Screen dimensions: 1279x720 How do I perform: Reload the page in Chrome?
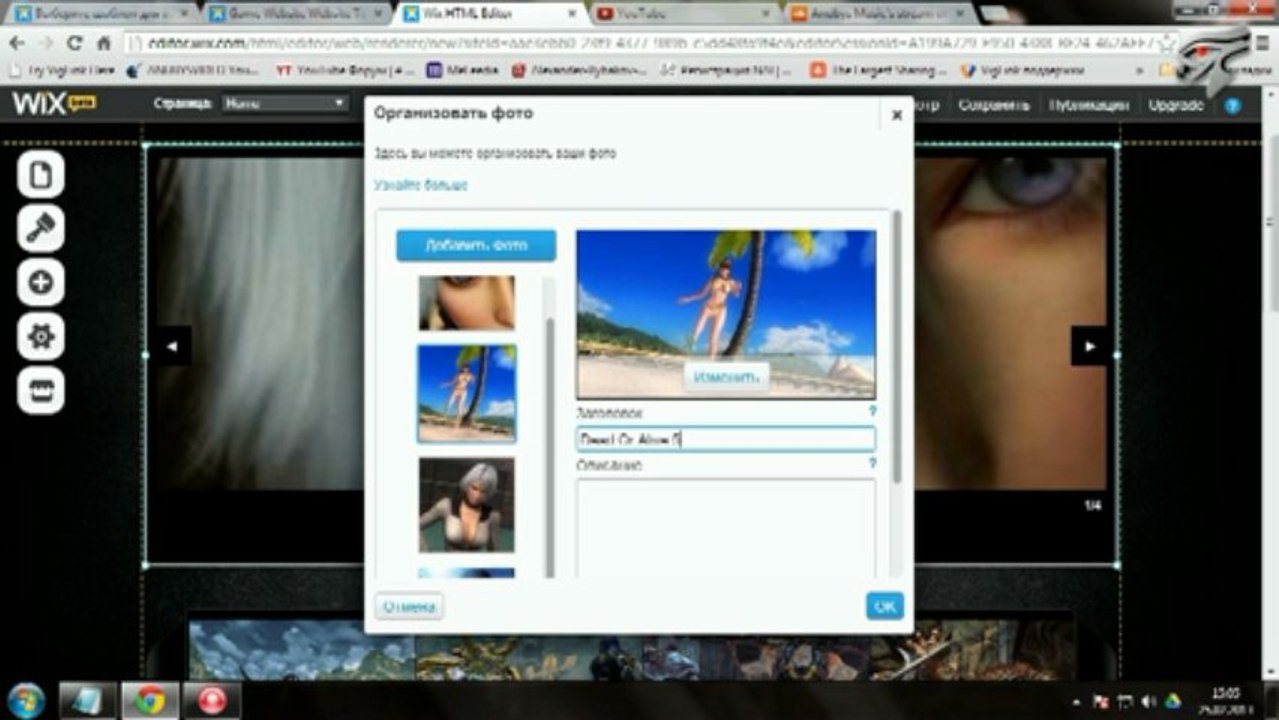click(74, 43)
